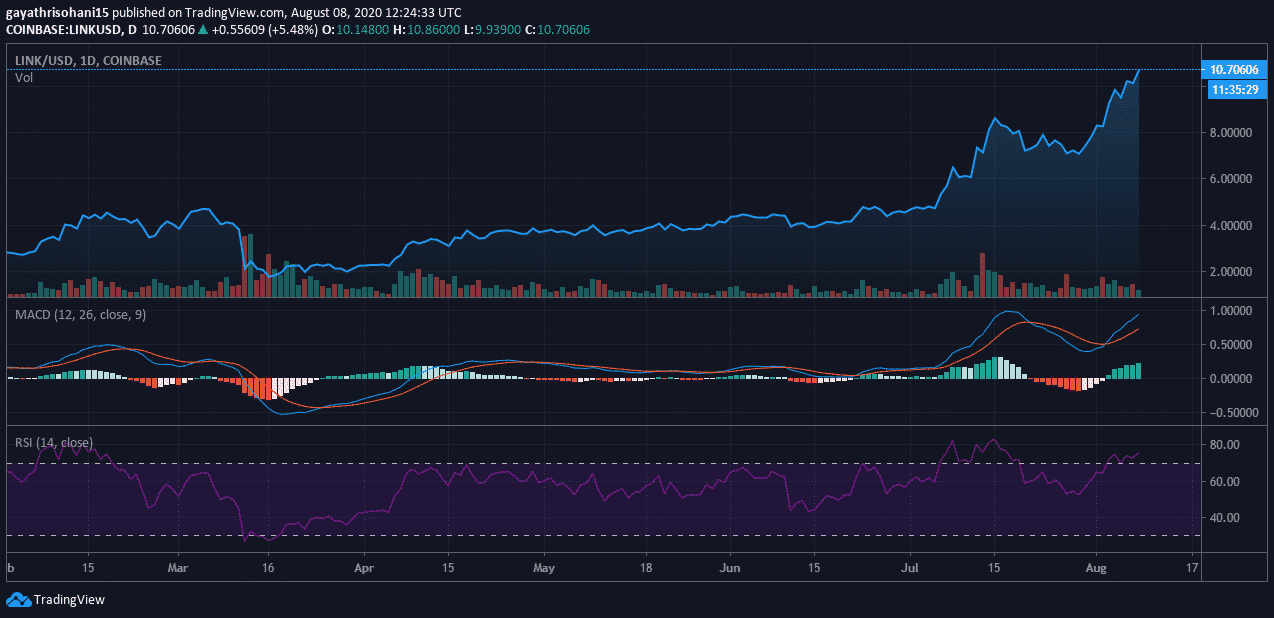
Task: Click the RSI 80.00 axis label
Action: [1226, 445]
